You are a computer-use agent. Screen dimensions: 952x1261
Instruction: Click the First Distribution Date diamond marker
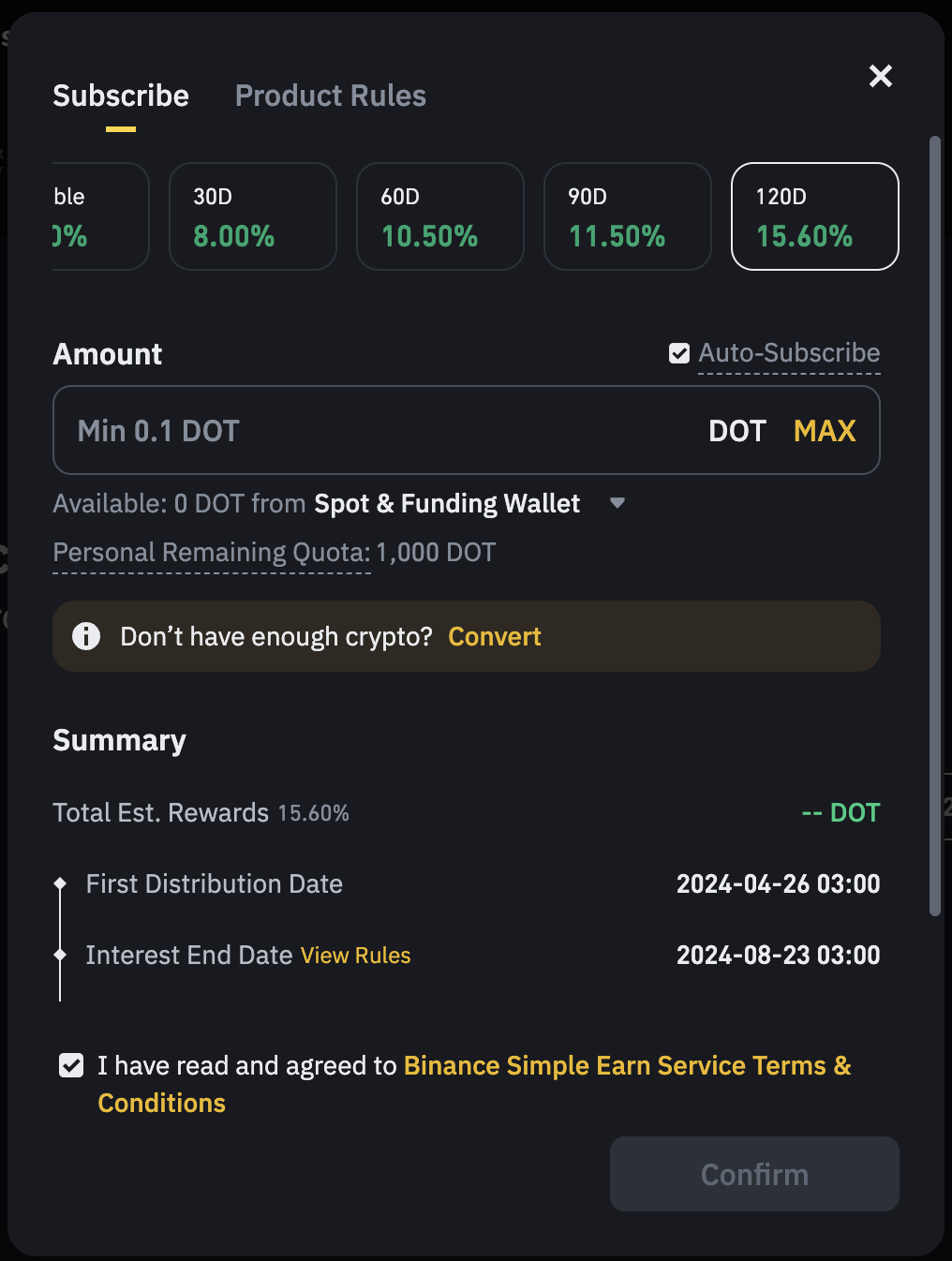click(x=60, y=883)
